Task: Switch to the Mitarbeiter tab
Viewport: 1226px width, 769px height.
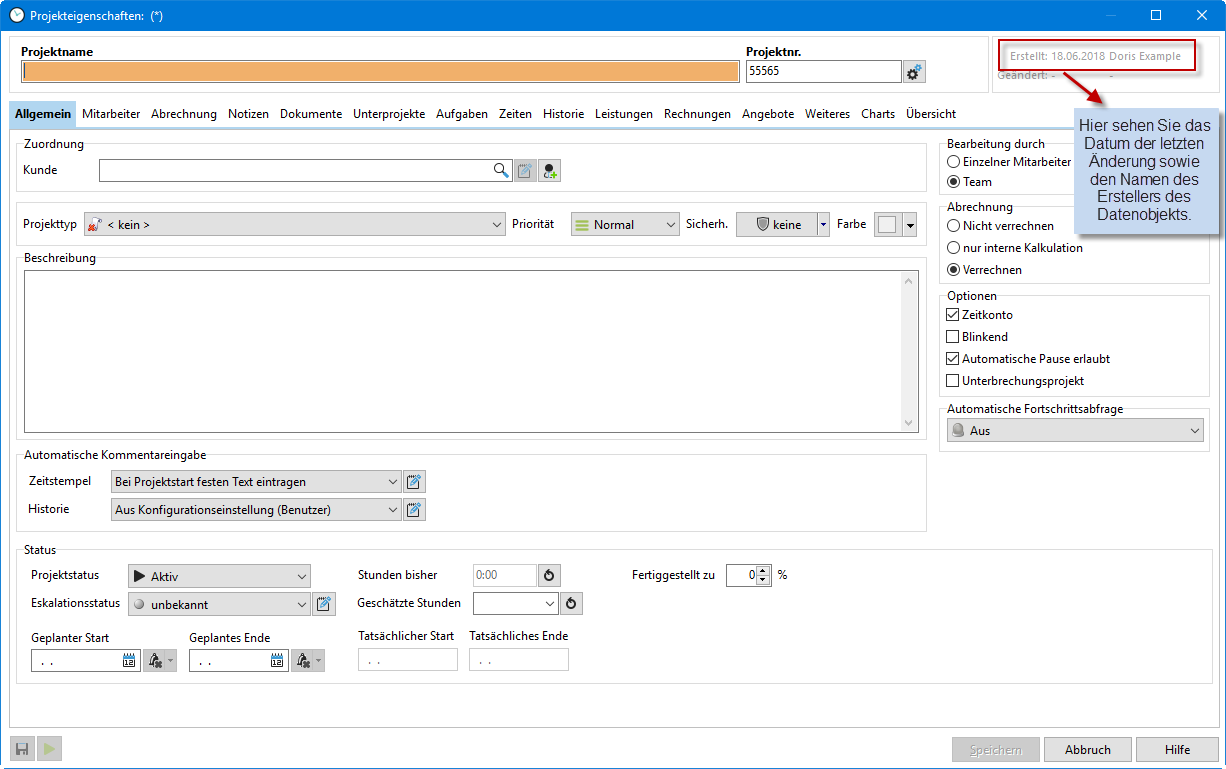Action: (111, 114)
